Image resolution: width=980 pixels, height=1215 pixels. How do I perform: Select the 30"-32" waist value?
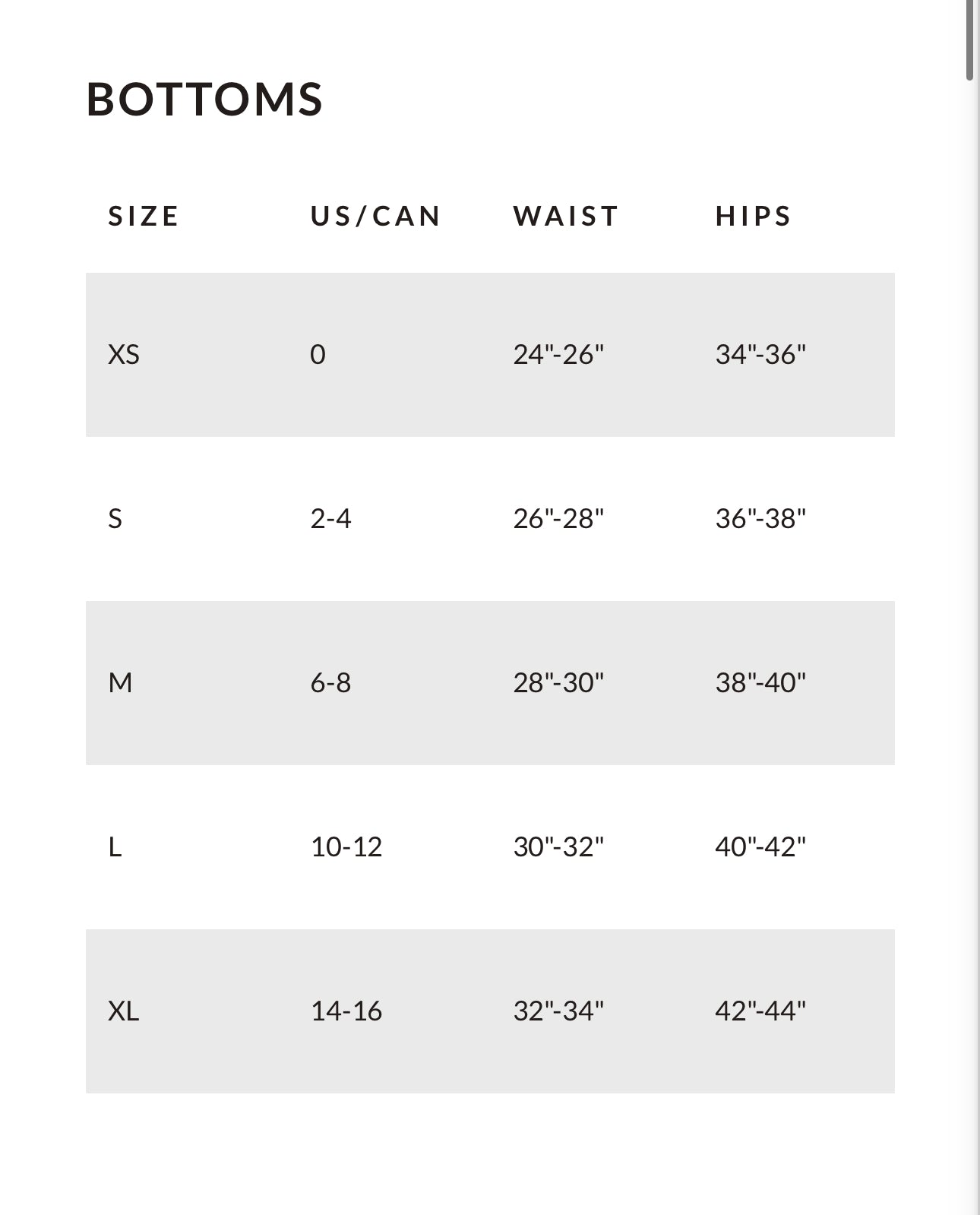558,847
